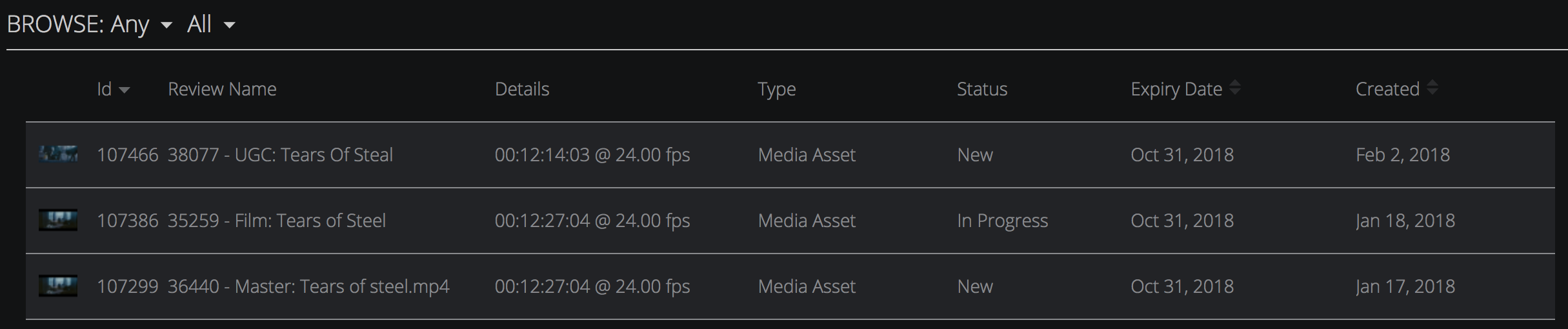Open review 36440 - Master: Tears of steel.mp4
Screen dimensions: 1568x329
308,286
